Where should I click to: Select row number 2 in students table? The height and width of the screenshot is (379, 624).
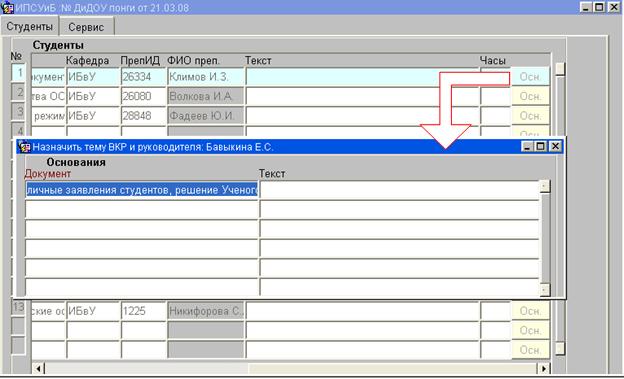pos(19,92)
